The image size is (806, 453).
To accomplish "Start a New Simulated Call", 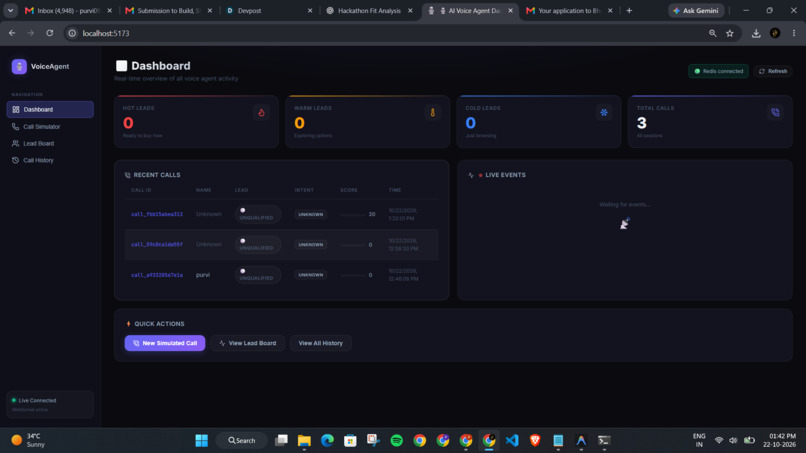I will [164, 343].
